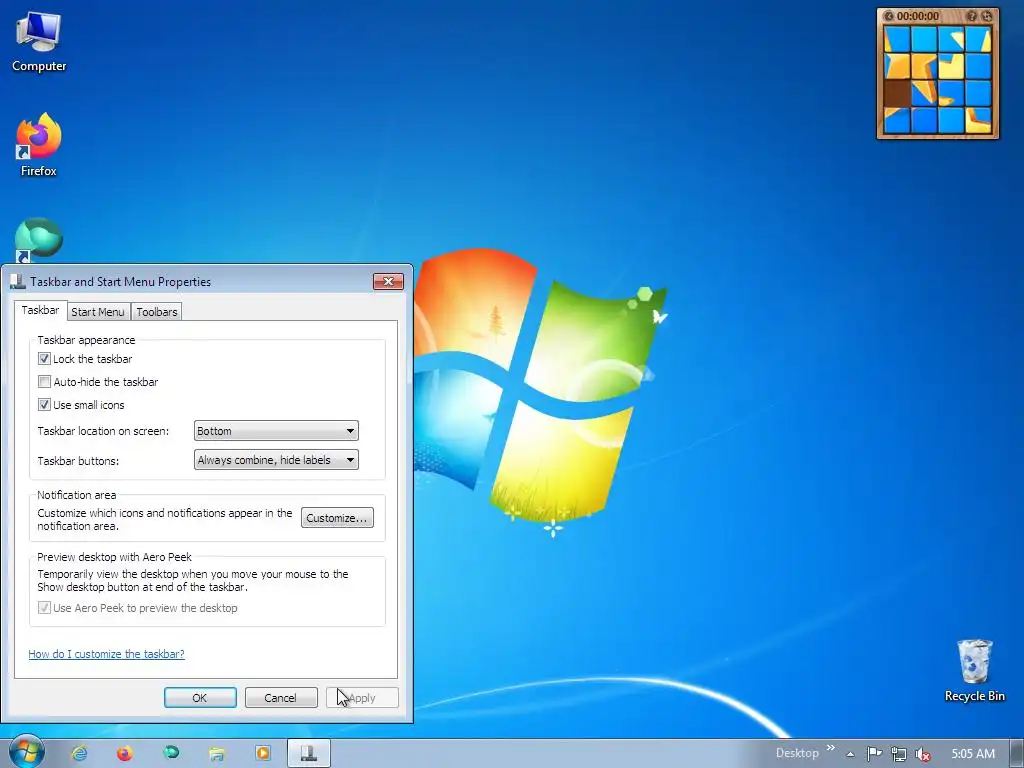Image resolution: width=1024 pixels, height=768 pixels.
Task: Enable Auto-hide the taskbar
Action: point(44,381)
